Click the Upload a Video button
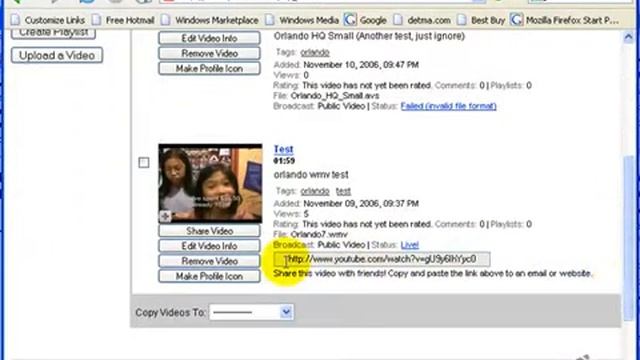640x360 pixels. [x=57, y=56]
